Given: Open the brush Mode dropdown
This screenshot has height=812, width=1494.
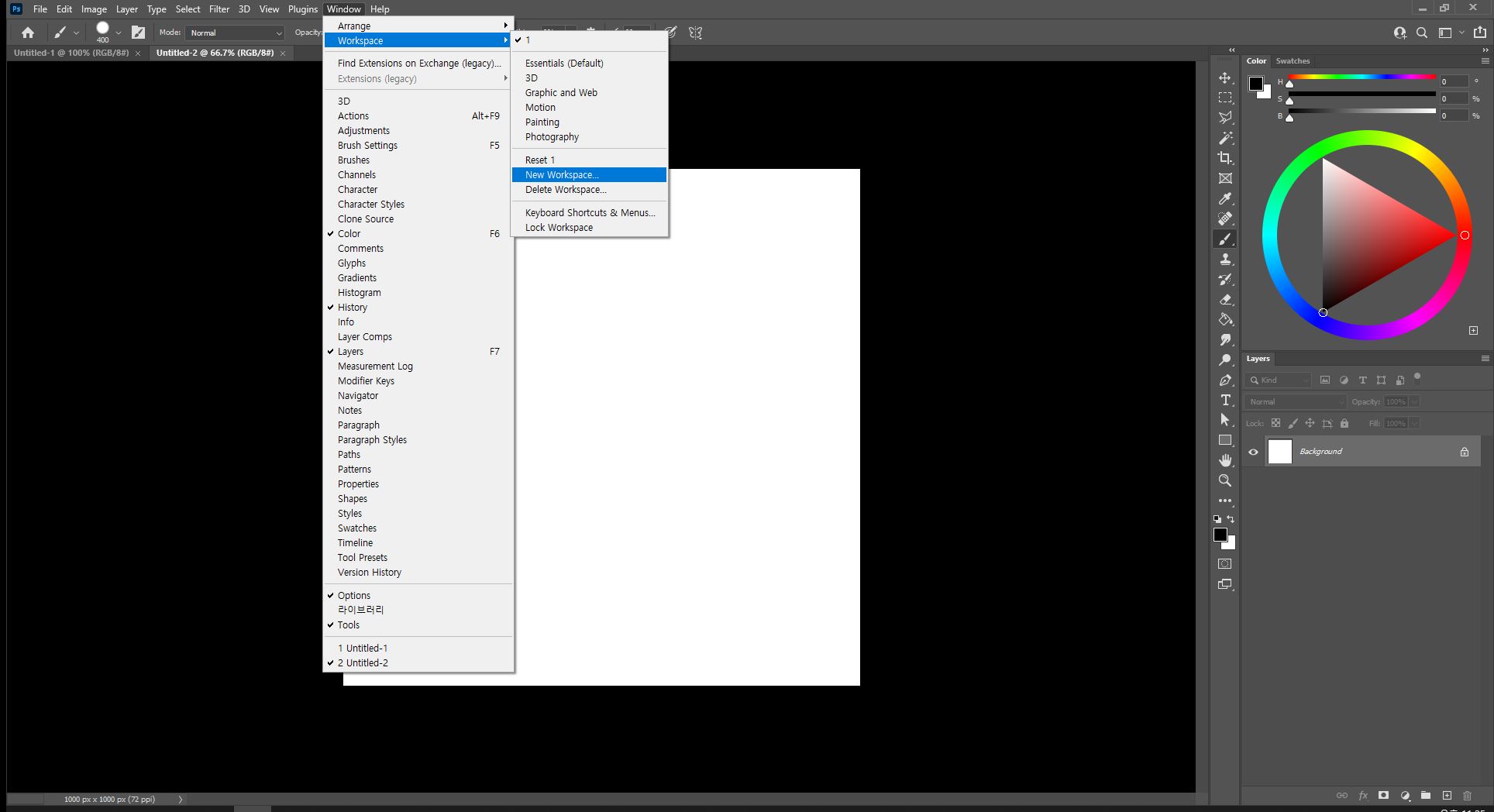Looking at the screenshot, I should 236,33.
